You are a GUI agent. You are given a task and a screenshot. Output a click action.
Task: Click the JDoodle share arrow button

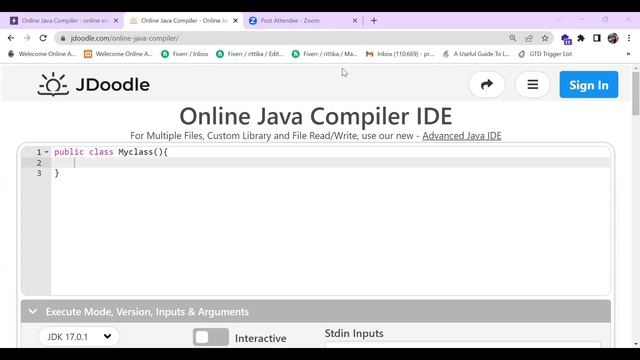(x=487, y=84)
